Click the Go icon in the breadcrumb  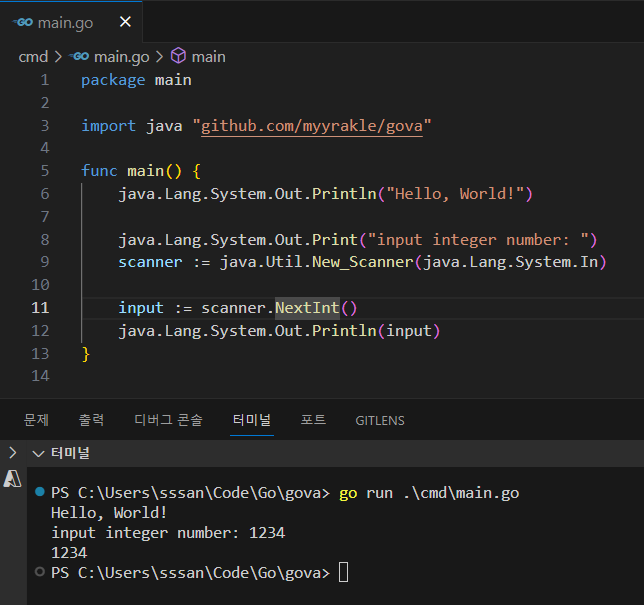[79, 57]
